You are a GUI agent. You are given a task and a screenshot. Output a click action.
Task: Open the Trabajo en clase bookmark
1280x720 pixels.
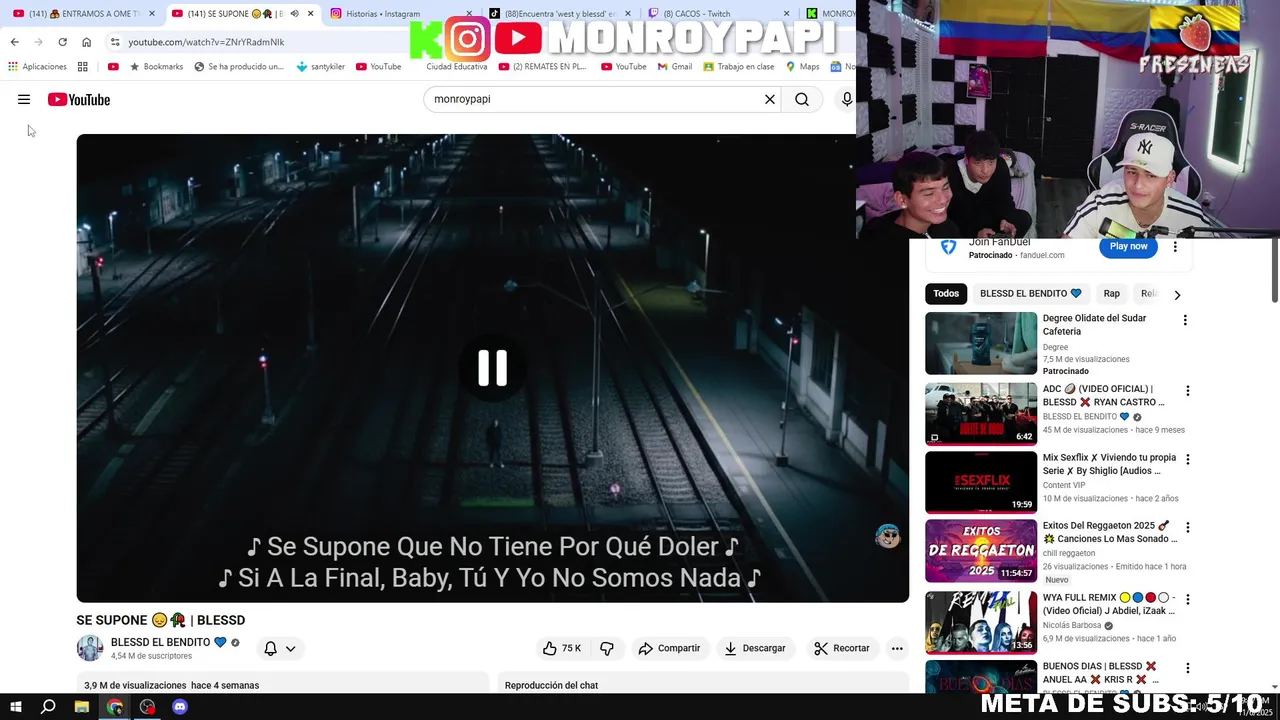click(x=739, y=67)
